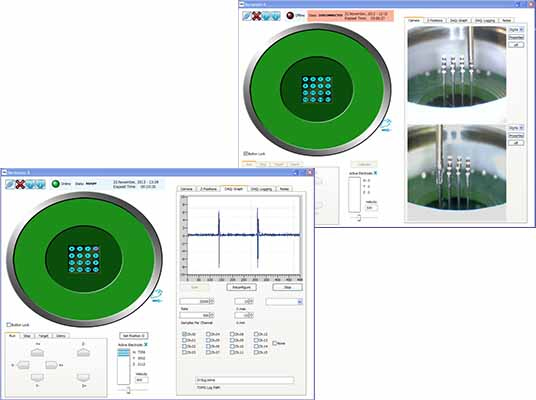Select the highlighted top-right electrode in front window grid
This screenshot has height=400, width=536.
click(96, 249)
